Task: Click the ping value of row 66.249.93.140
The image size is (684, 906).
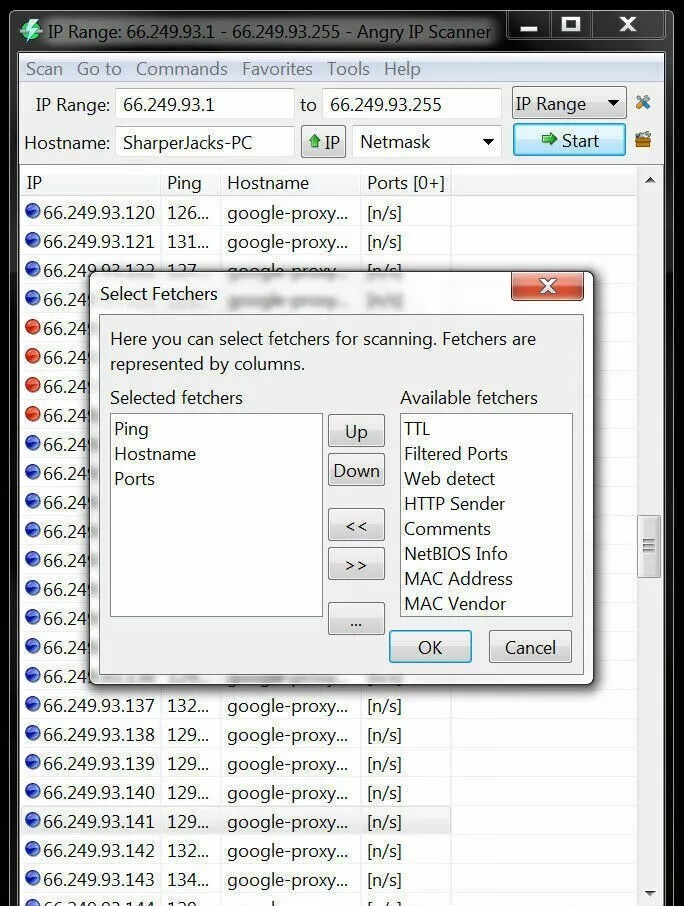Action: tap(188, 792)
